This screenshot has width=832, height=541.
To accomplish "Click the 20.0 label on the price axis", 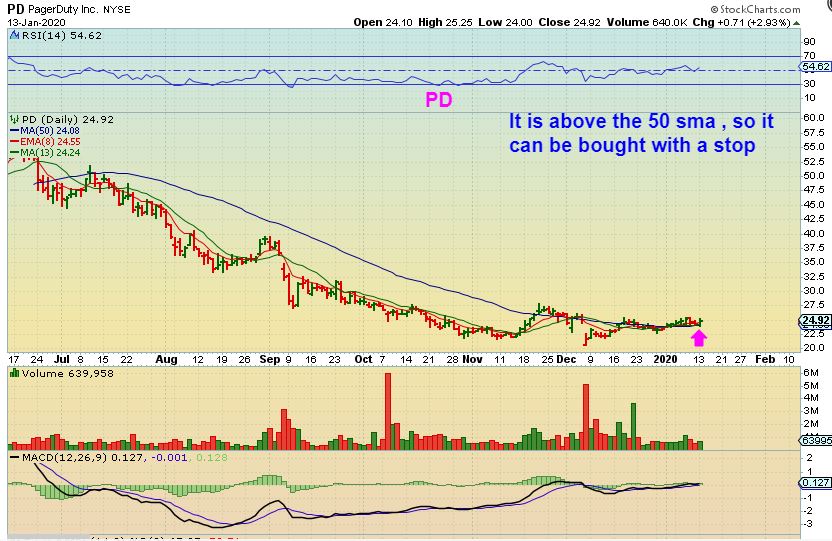I will (x=814, y=348).
